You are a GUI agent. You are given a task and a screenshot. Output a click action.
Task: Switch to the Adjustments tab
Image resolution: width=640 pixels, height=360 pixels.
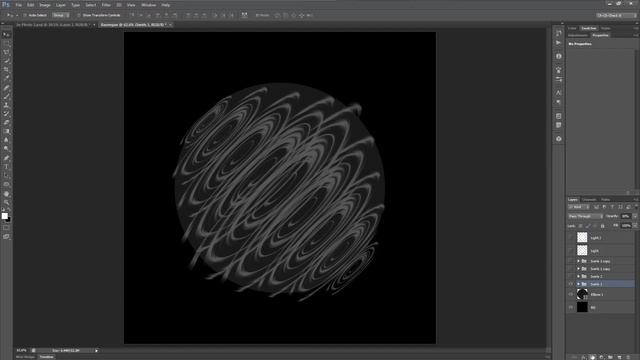(x=578, y=36)
